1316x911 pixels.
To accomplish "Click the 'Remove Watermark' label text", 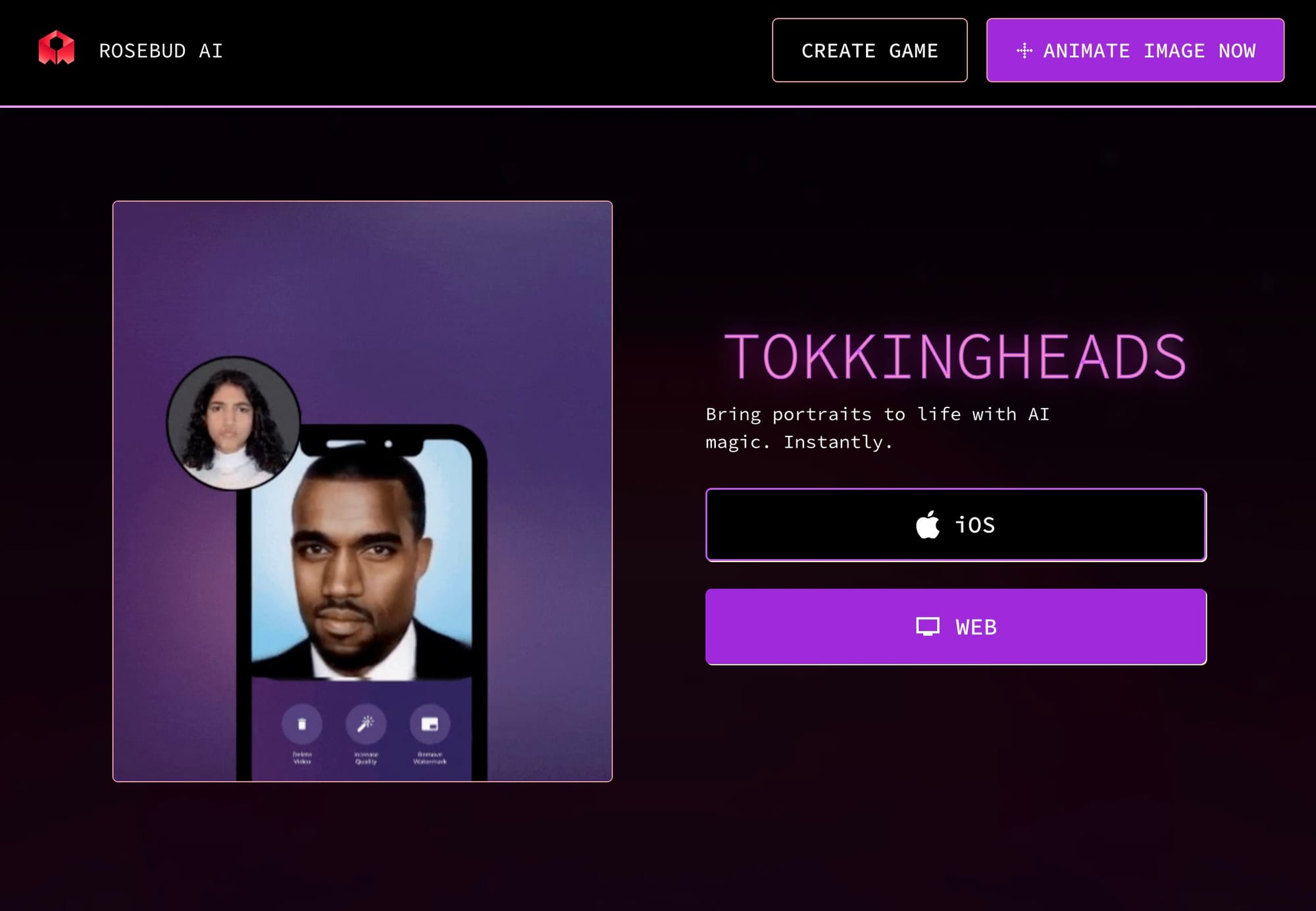I will 430,758.
